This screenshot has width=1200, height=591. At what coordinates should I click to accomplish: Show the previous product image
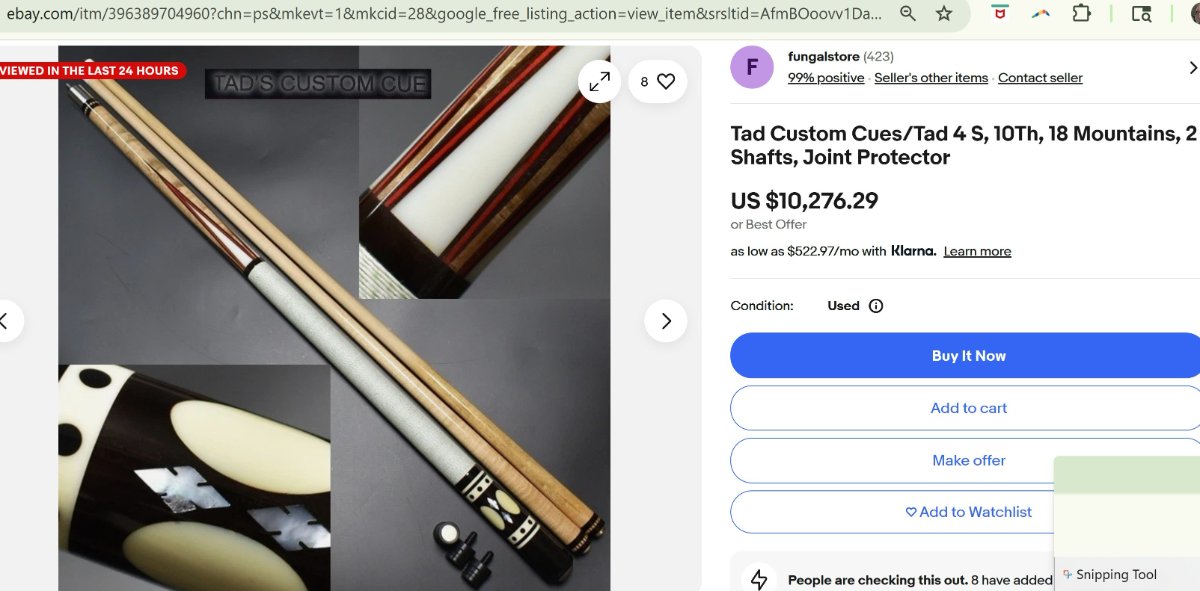pyautogui.click(x=6, y=321)
